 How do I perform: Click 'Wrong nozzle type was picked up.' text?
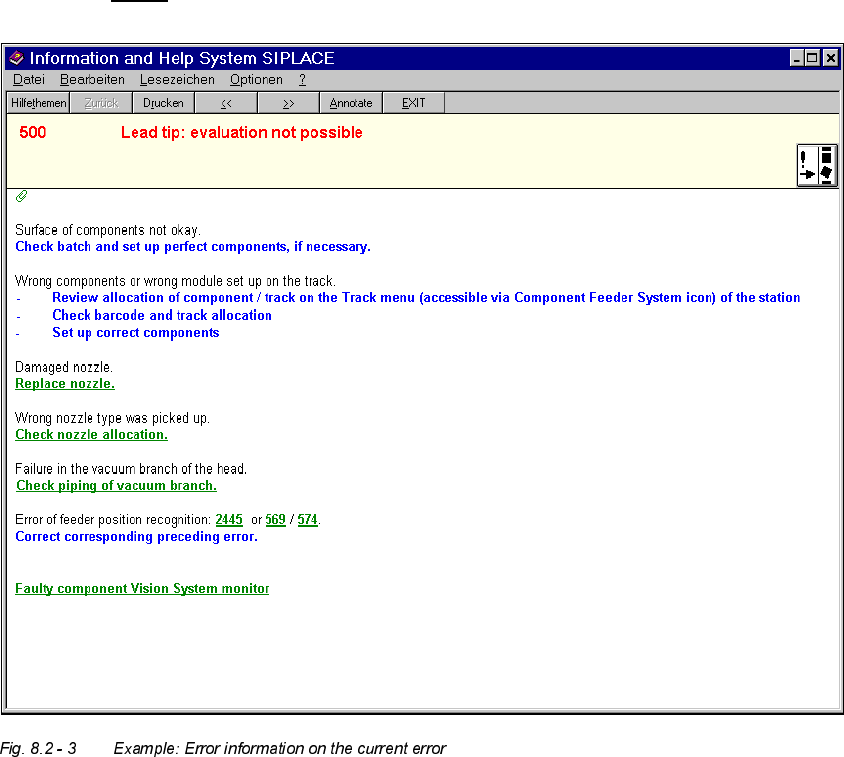pyautogui.click(x=112, y=418)
